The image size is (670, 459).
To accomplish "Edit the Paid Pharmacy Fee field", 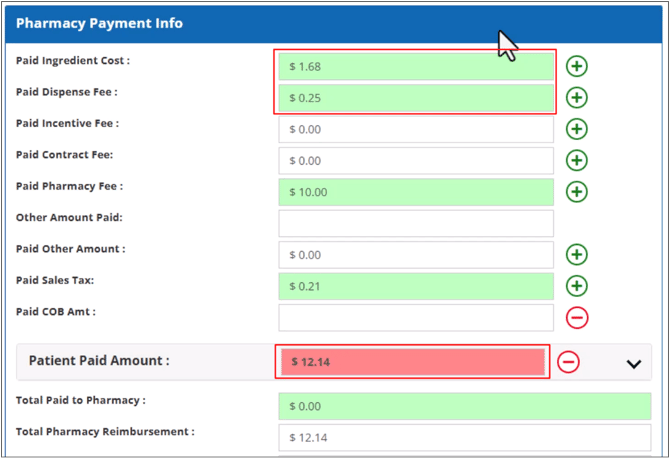I will (x=415, y=192).
